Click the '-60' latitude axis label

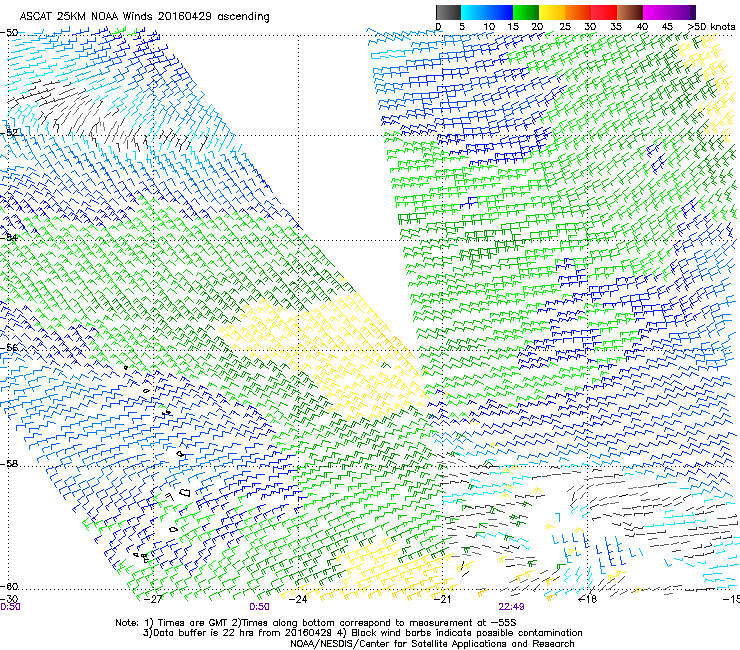[x=9, y=586]
